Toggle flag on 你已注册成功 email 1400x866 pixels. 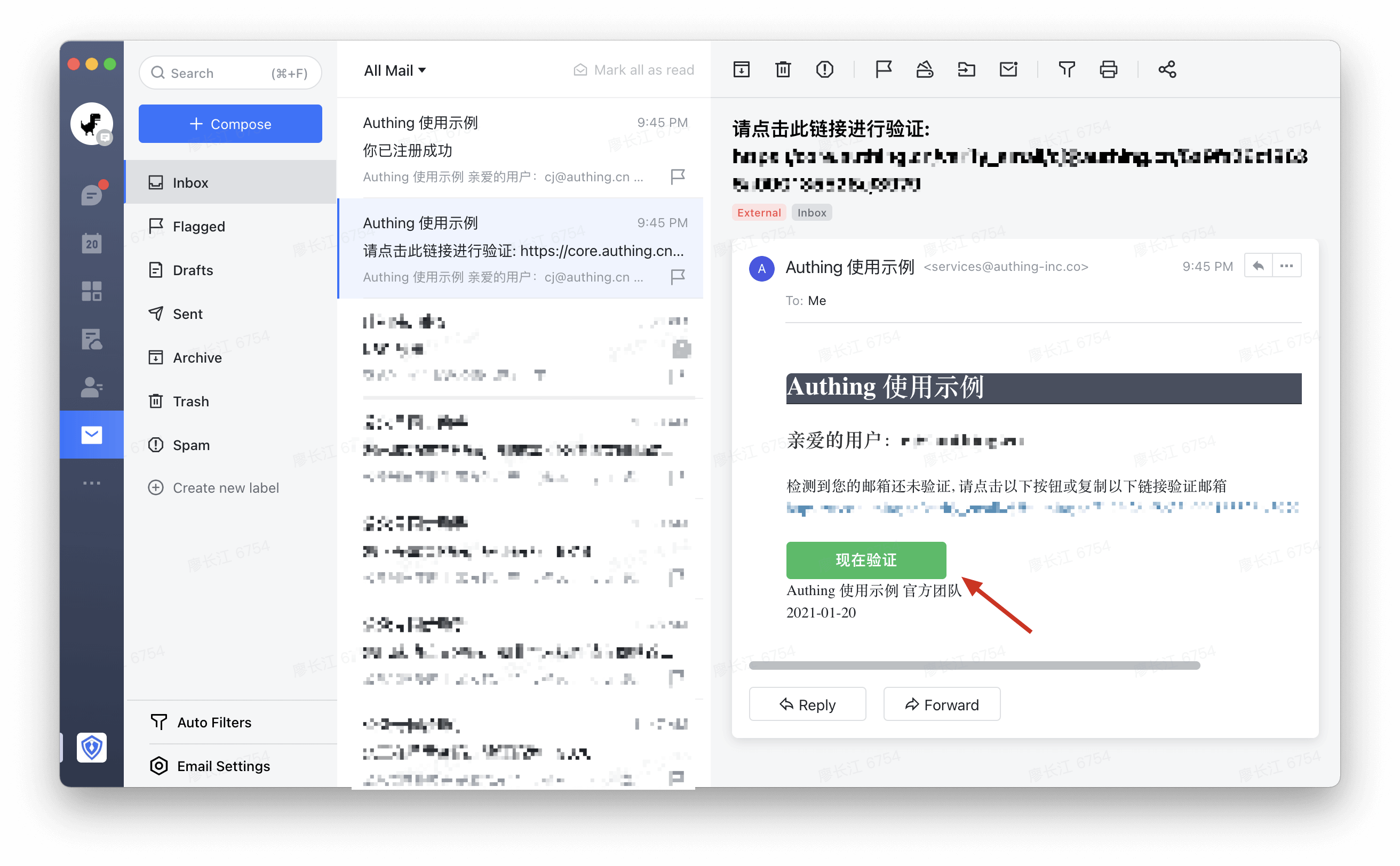[678, 177]
